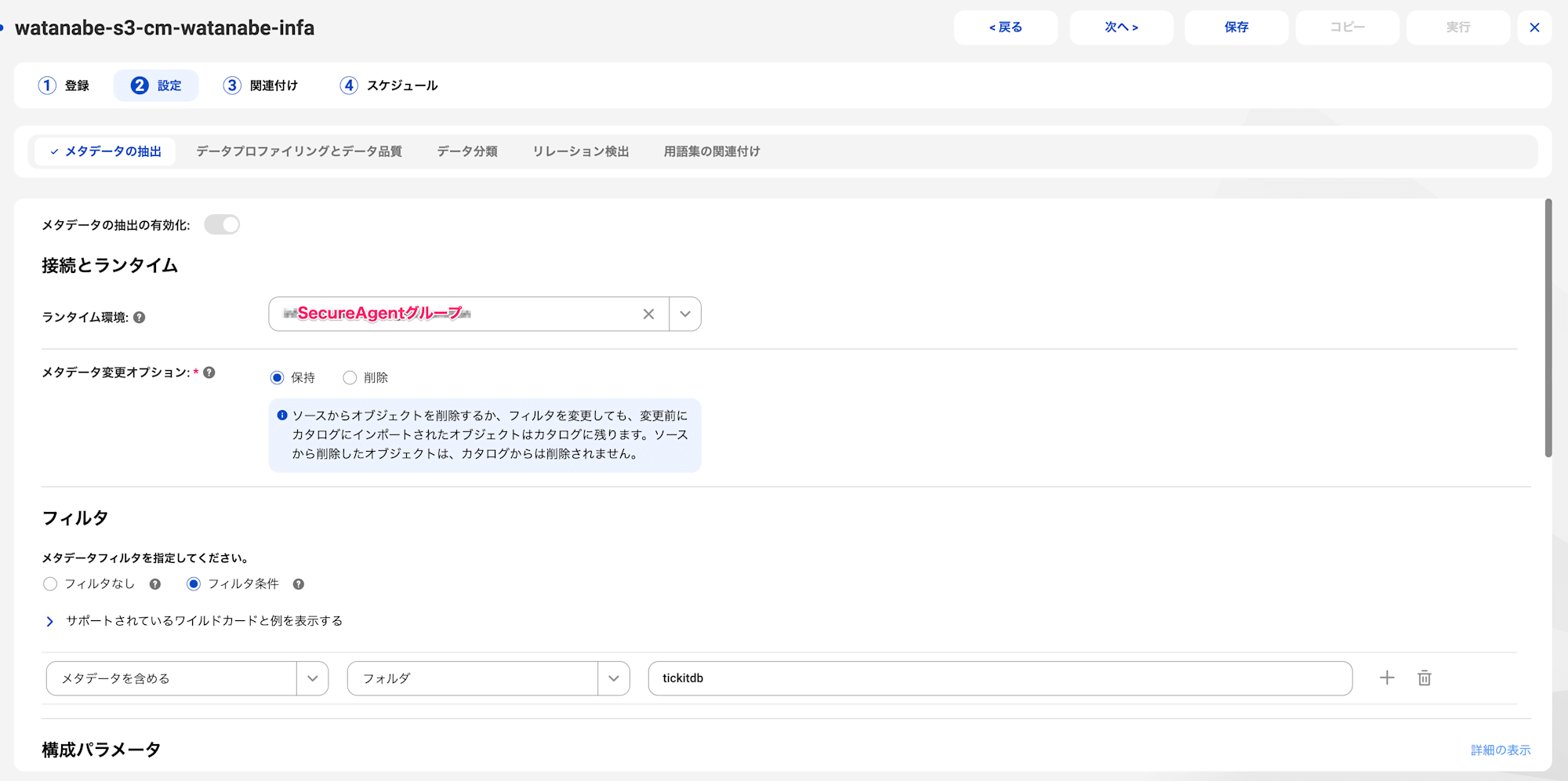The width and height of the screenshot is (1568, 781).
Task: Go to step 2 設定
Action: pyautogui.click(x=156, y=85)
